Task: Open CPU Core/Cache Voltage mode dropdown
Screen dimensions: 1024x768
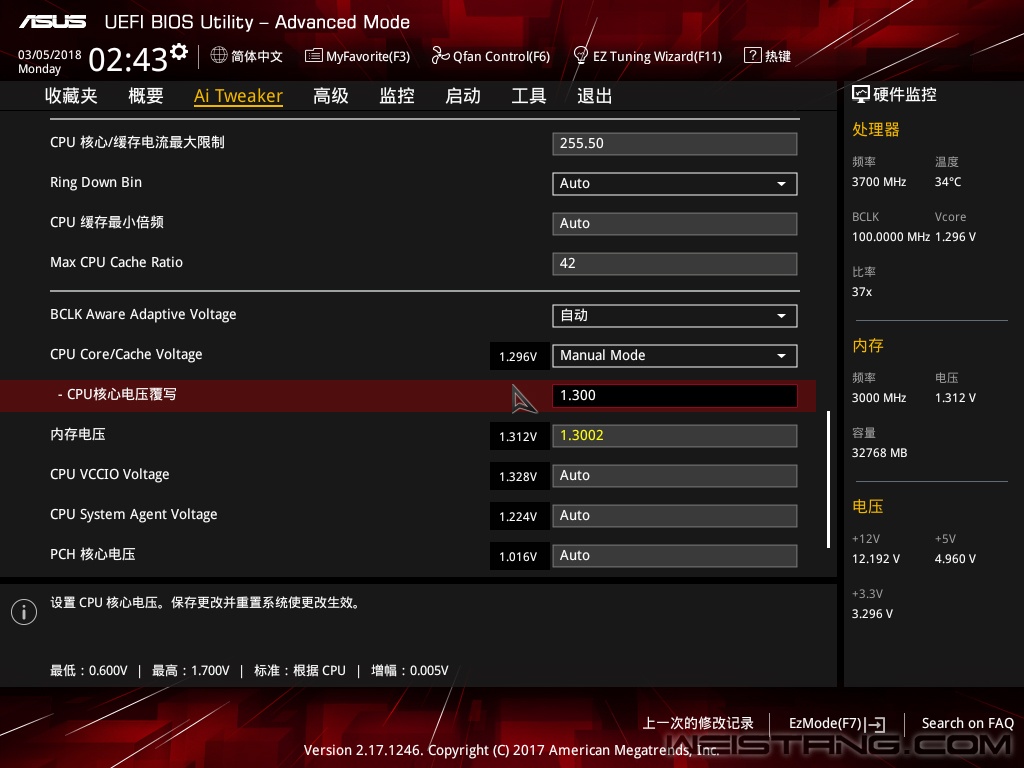Action: [675, 355]
